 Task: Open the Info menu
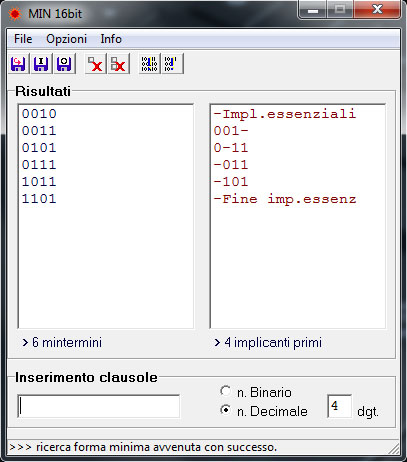tap(111, 39)
